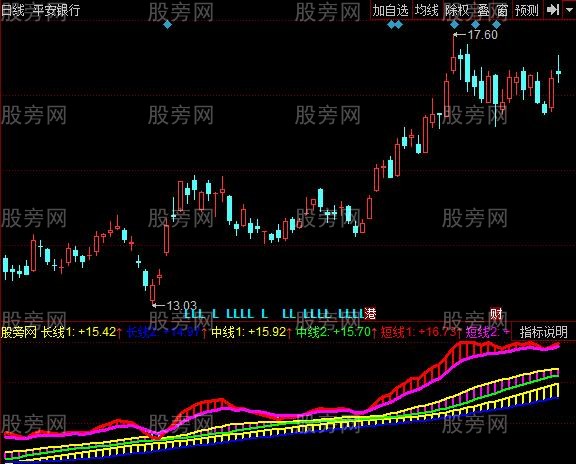The image size is (576, 464).
Task: Click the 13.03 low price label
Action: point(182,306)
